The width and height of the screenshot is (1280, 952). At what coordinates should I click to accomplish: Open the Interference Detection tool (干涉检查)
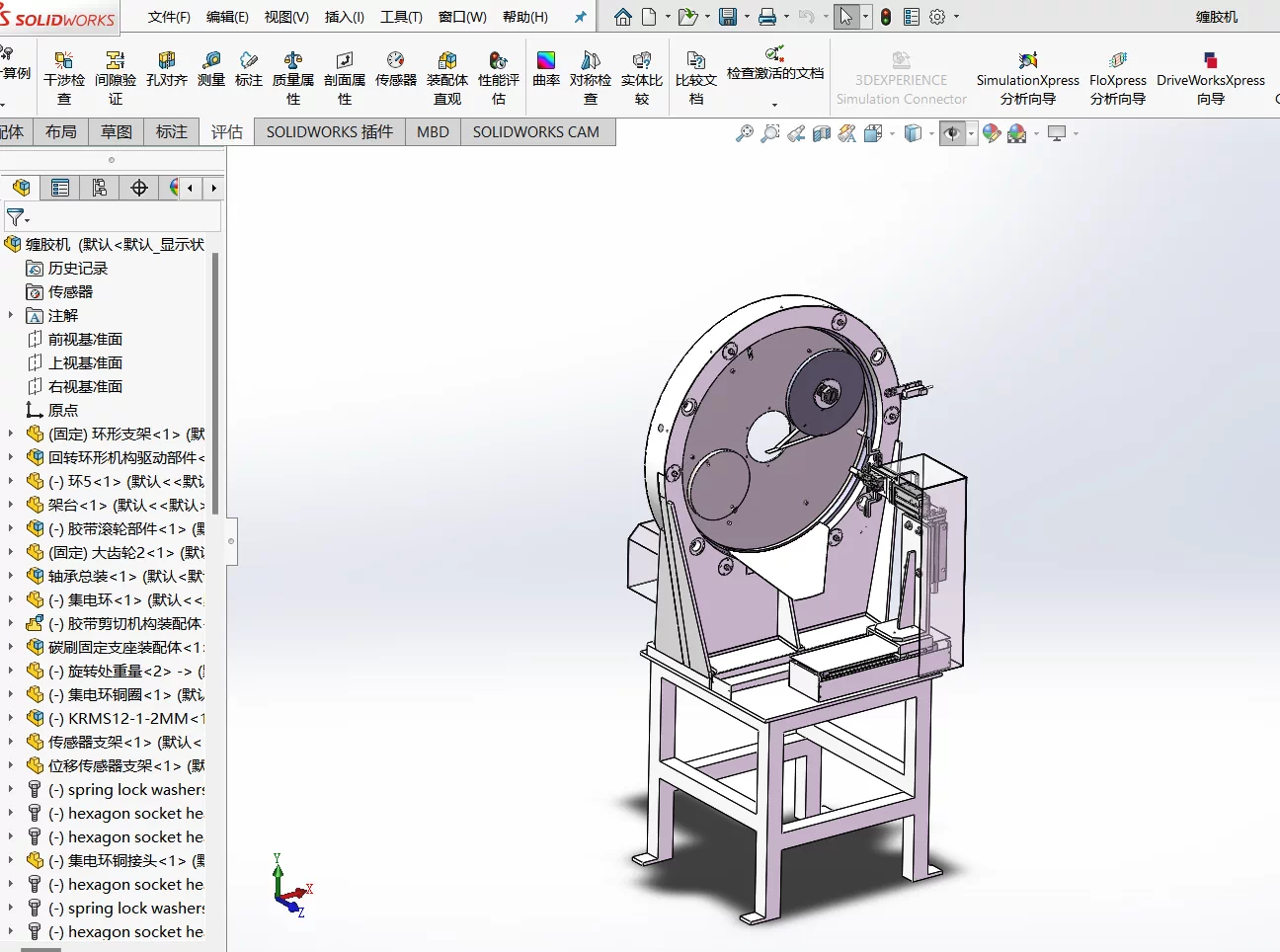(x=64, y=77)
